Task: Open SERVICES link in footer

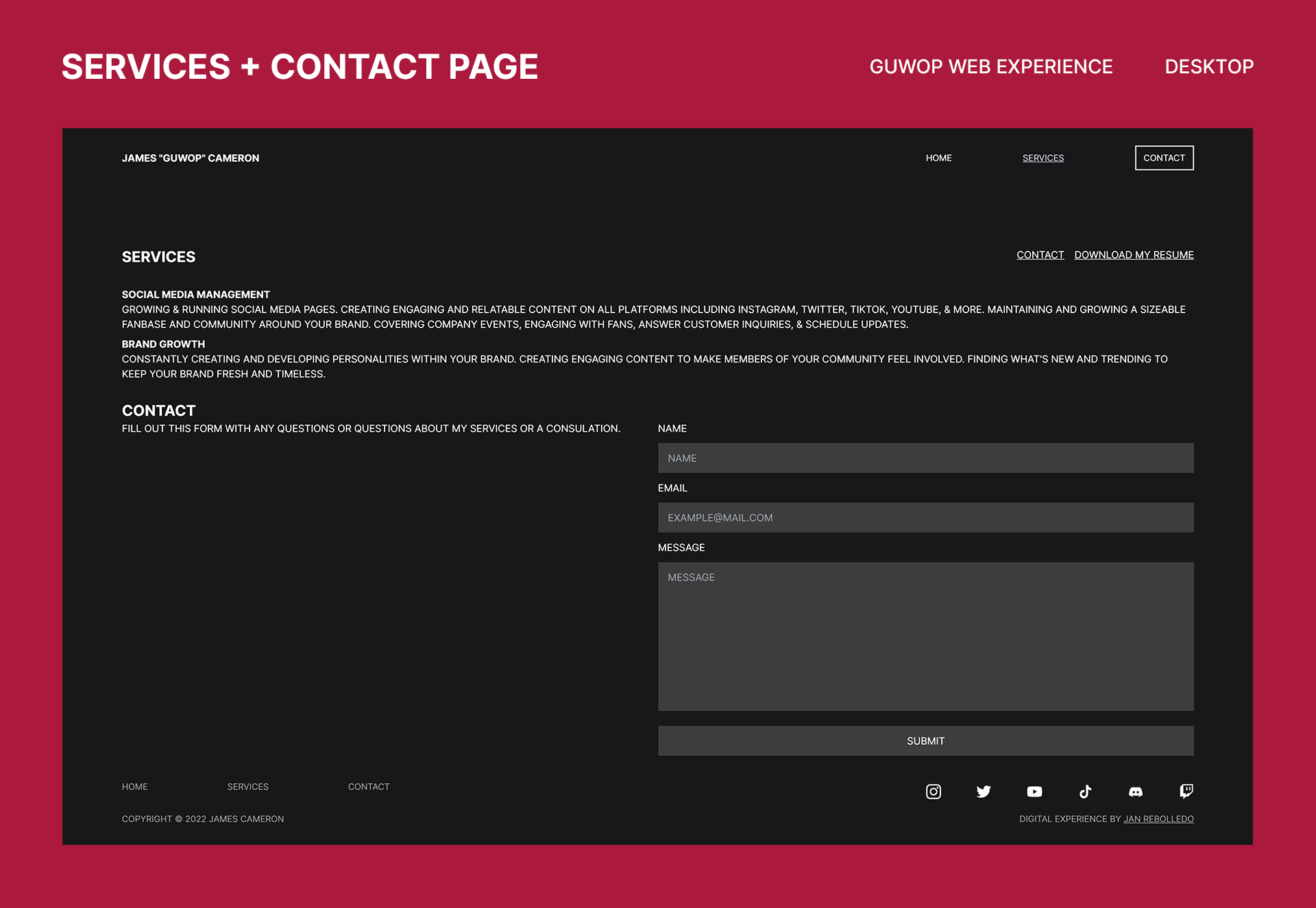Action: 247,787
